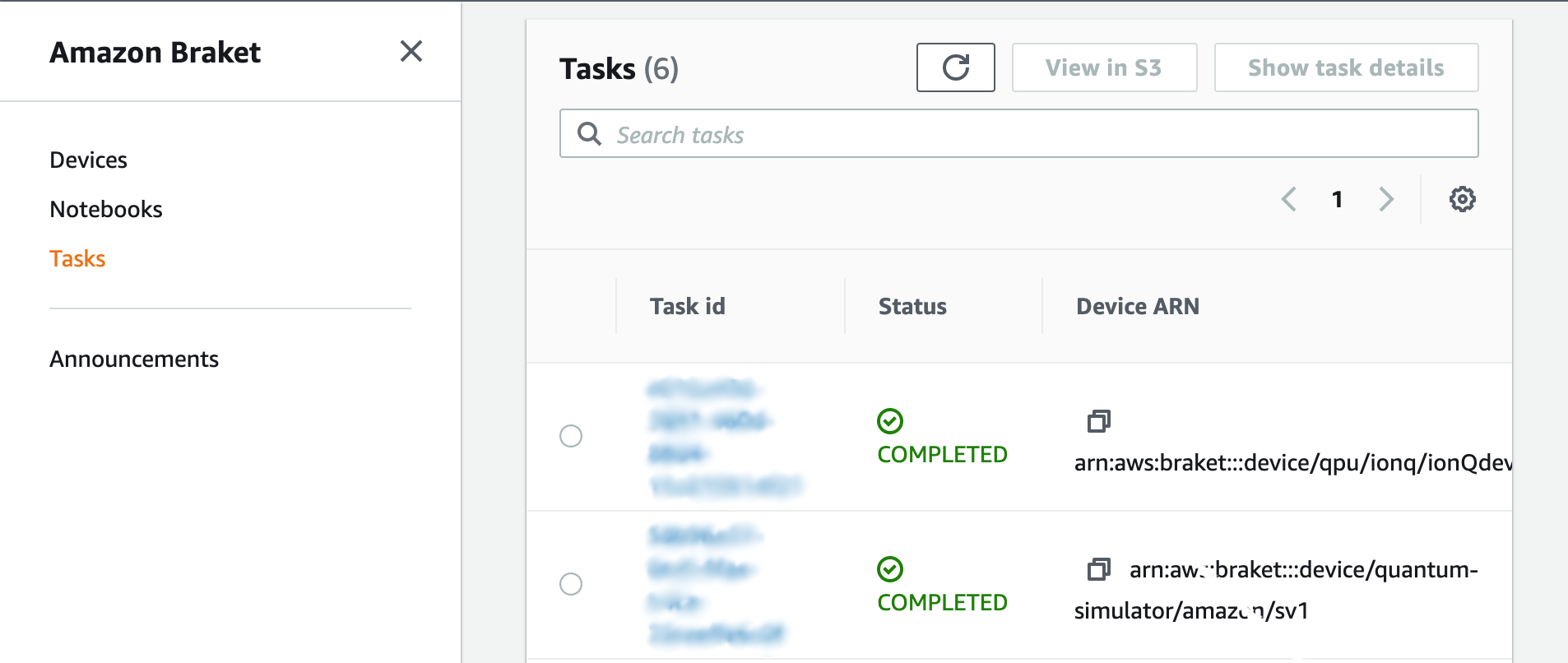
Task: Switch to the Notebooks section
Action: [106, 208]
